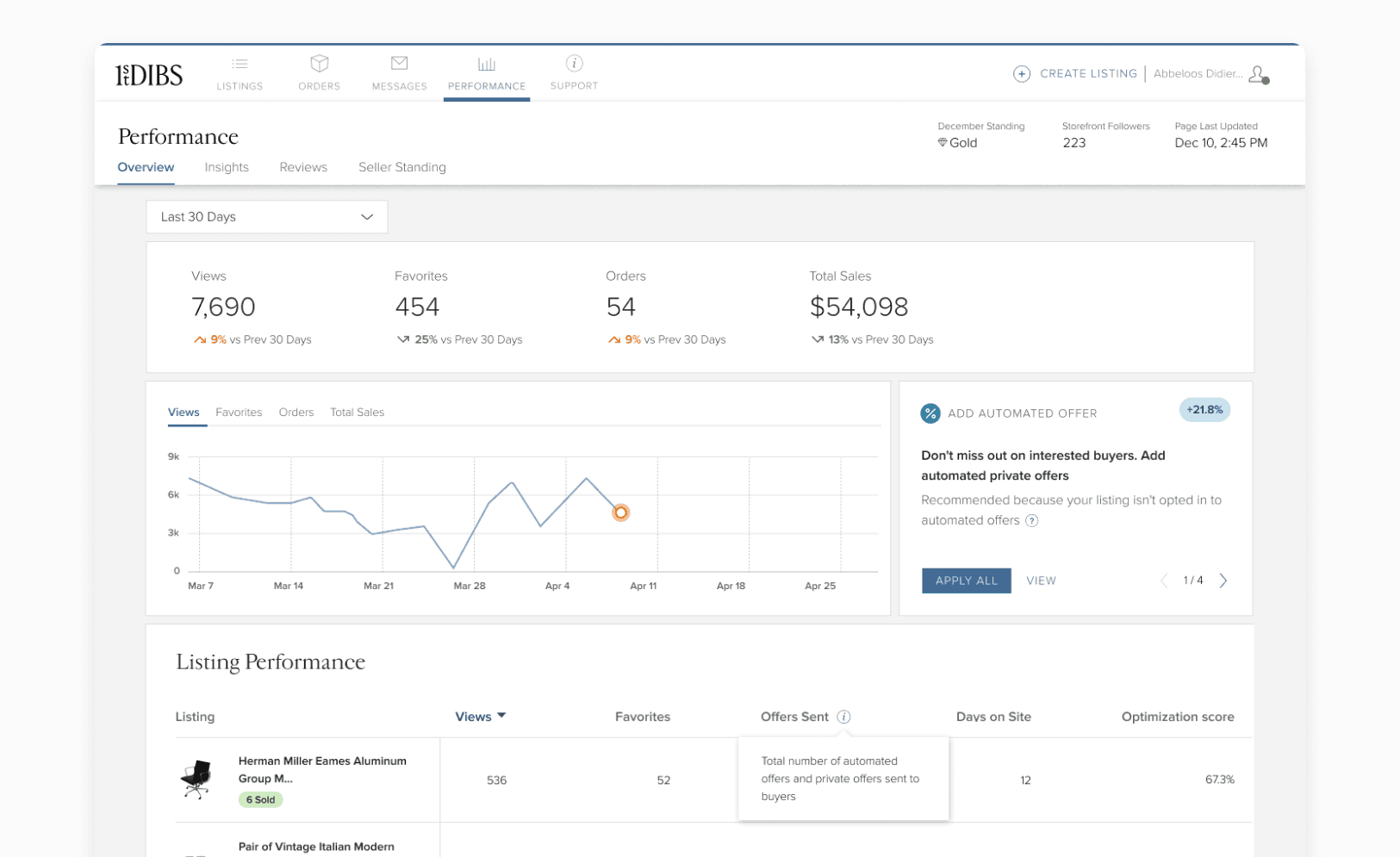
Task: Click the Listing column header
Action: point(195,717)
